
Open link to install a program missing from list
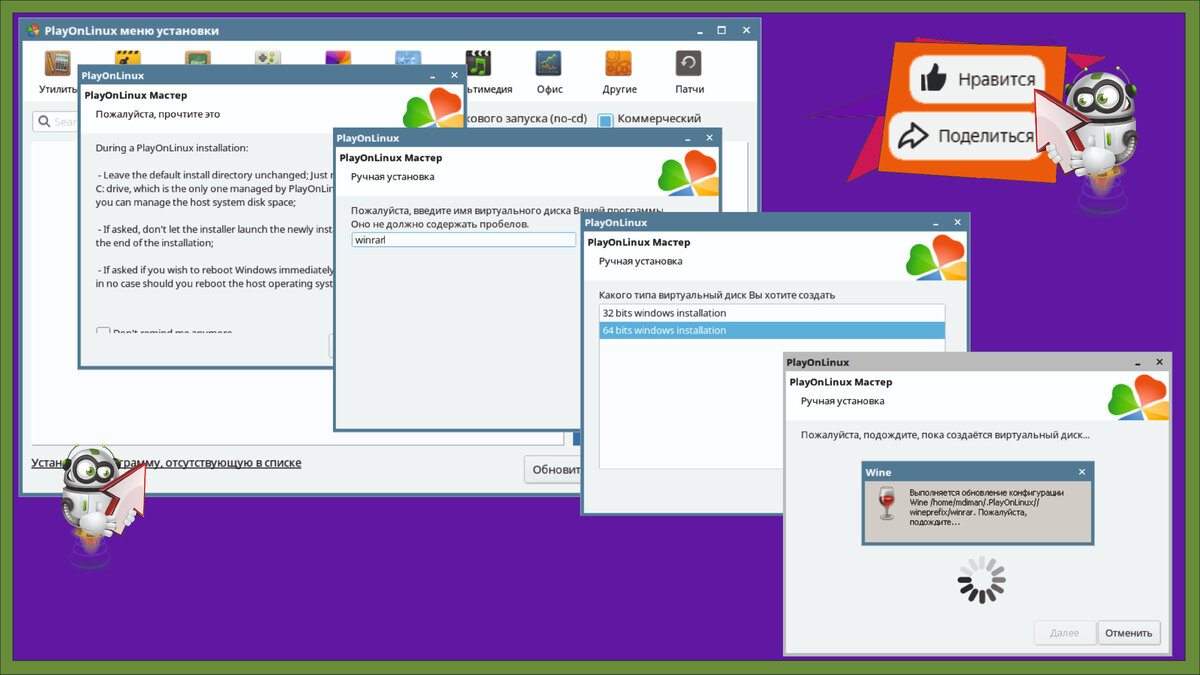click(x=166, y=463)
